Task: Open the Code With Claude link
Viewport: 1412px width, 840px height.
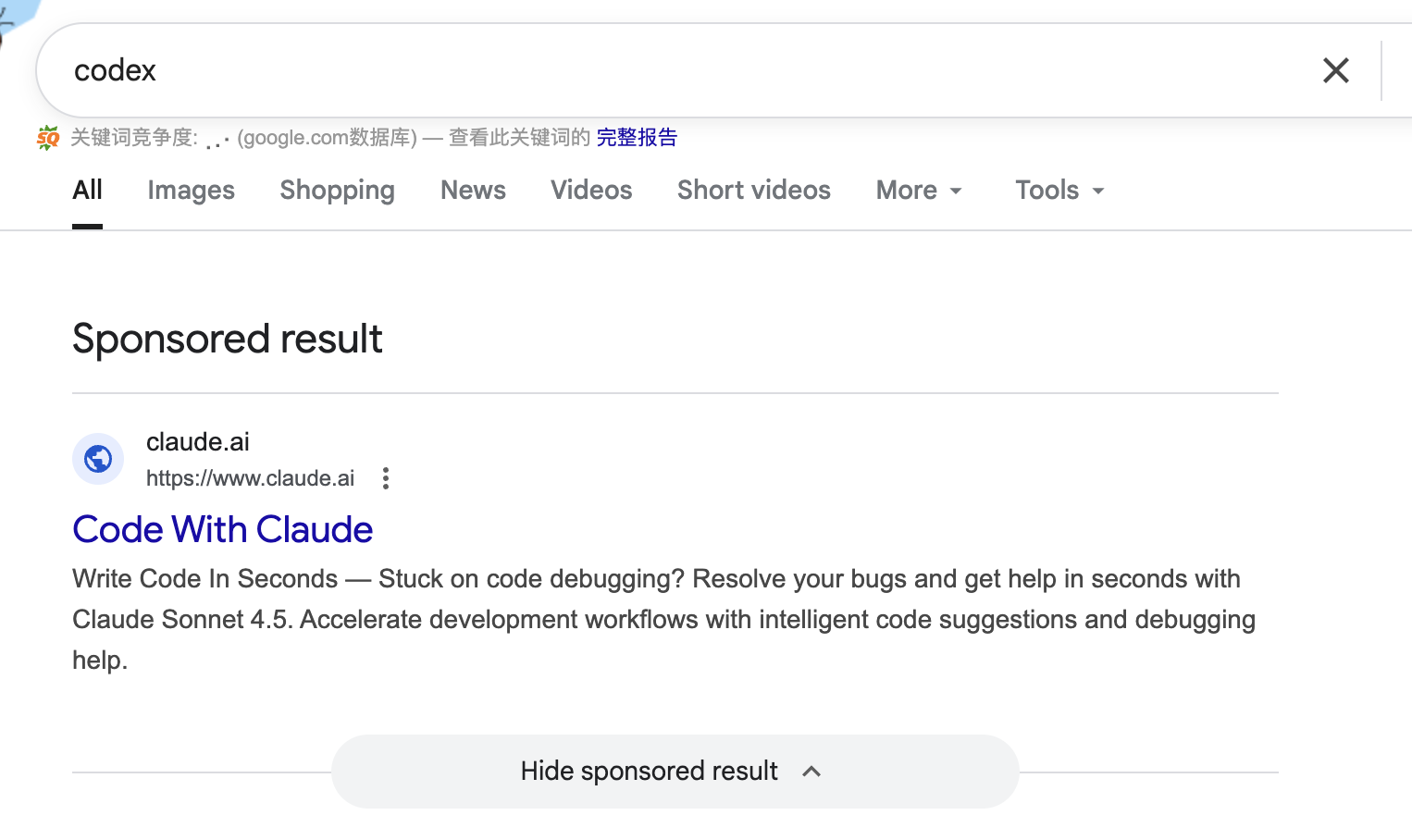Action: (223, 529)
